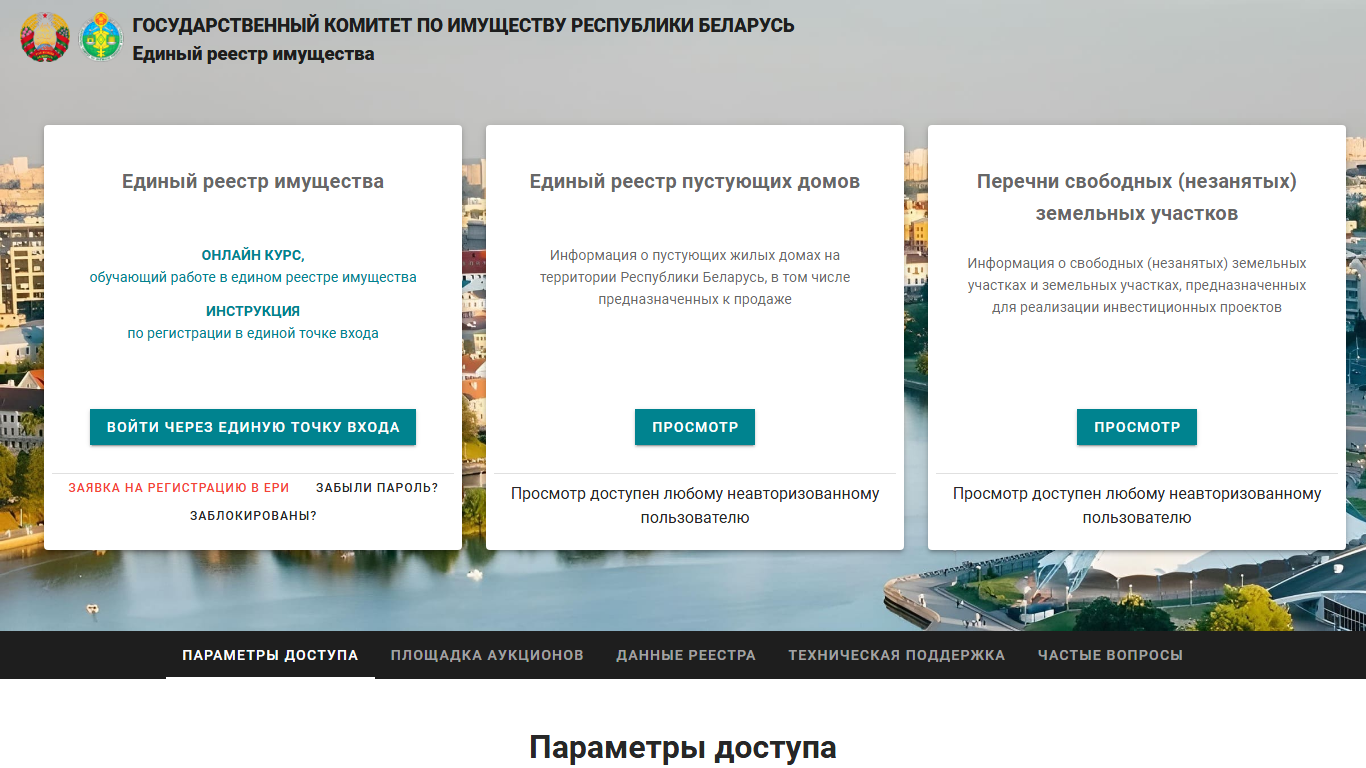Open the ИНСТРУКЦИЯ registration guide link

[253, 311]
